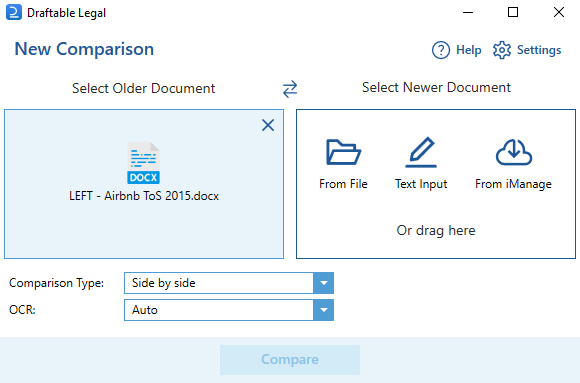
Task: Open Settings via the gear icon
Action: coord(502,50)
